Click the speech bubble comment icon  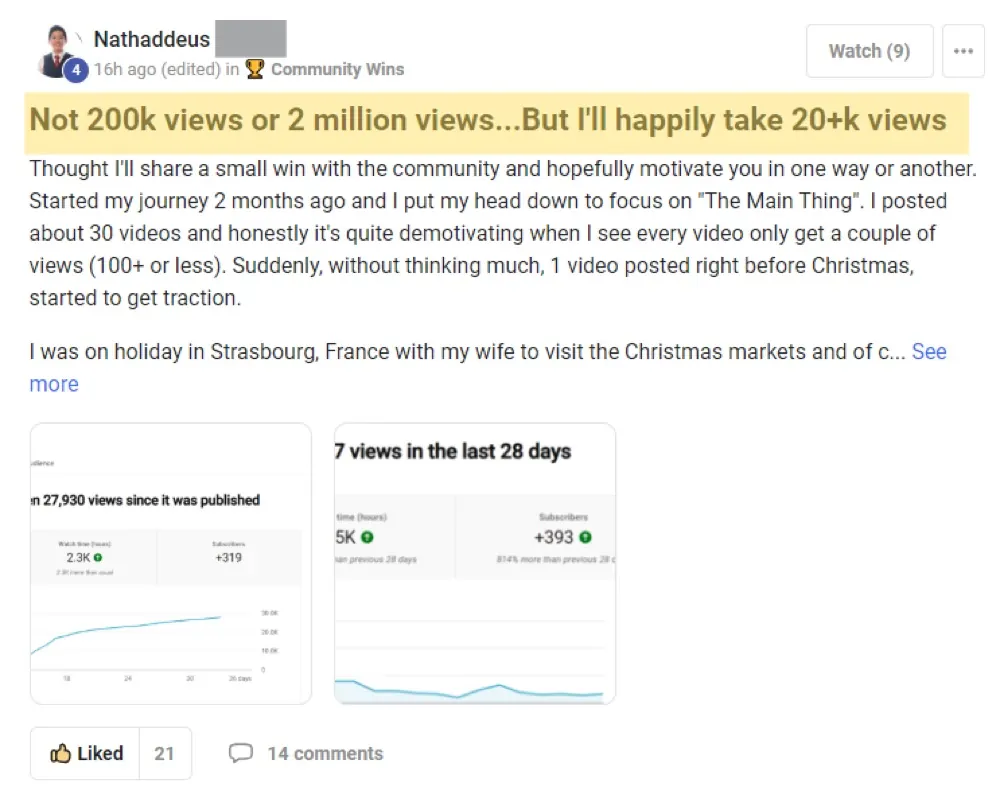click(x=241, y=753)
